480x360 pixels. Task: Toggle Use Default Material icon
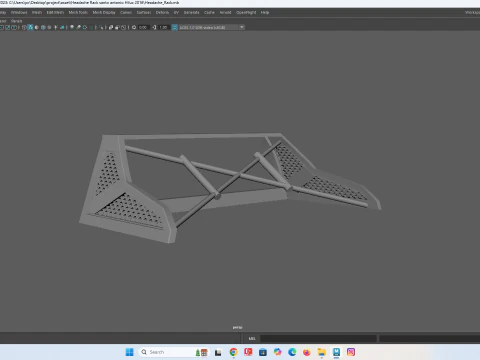[x=36, y=27]
